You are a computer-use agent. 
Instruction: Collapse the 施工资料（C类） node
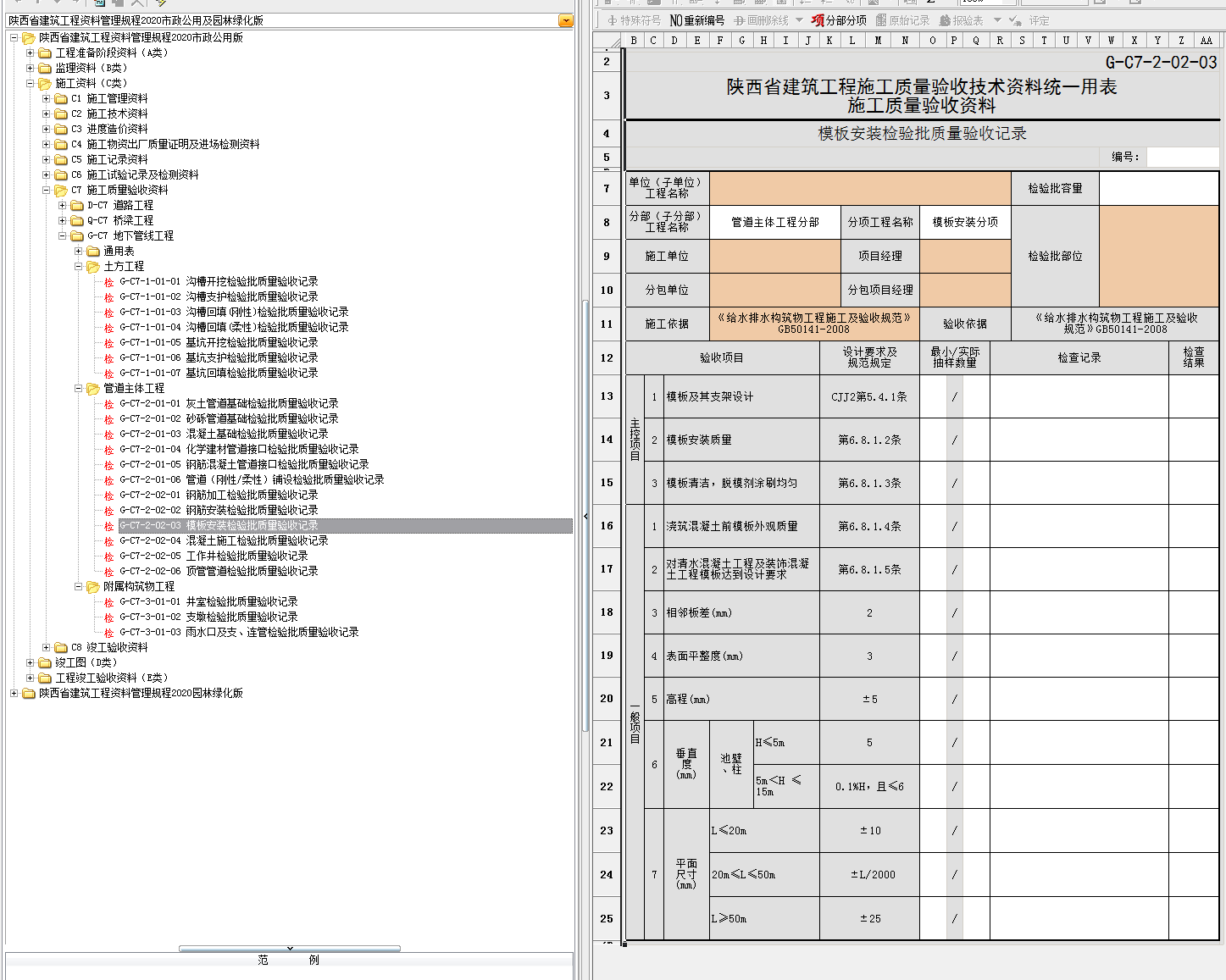click(x=31, y=83)
